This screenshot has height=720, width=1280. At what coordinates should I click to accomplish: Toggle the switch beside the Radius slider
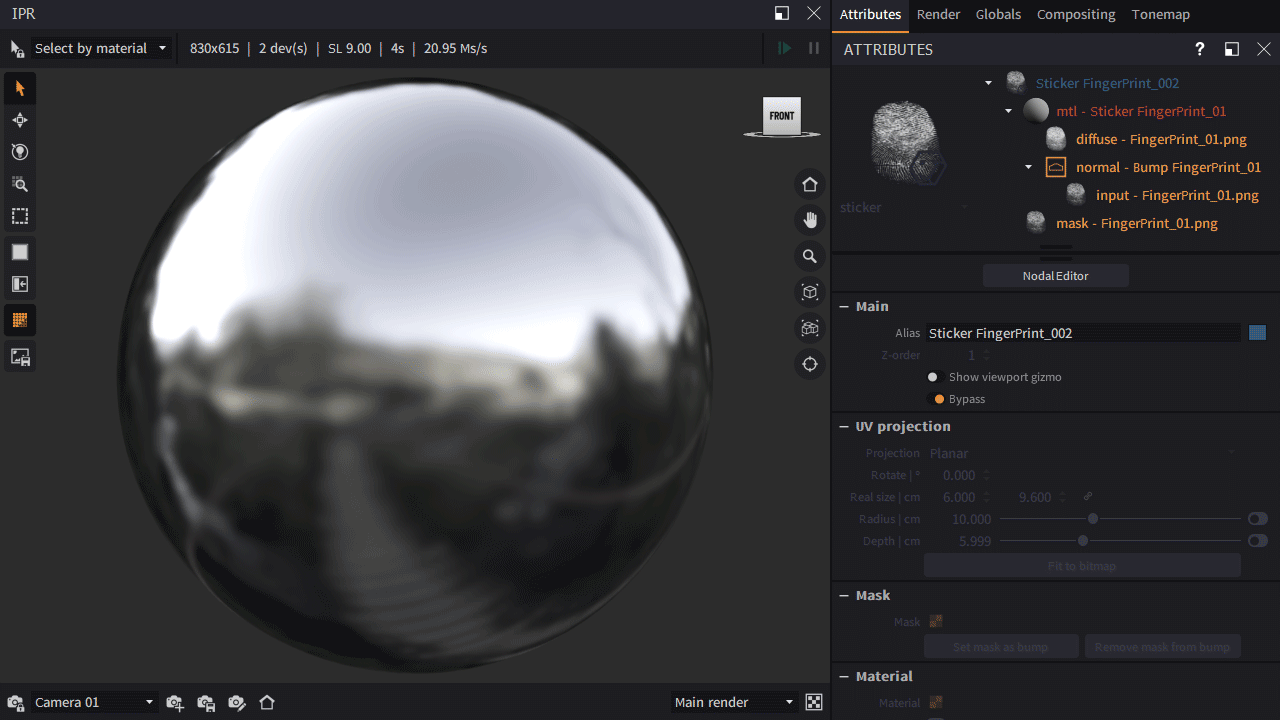click(1257, 519)
